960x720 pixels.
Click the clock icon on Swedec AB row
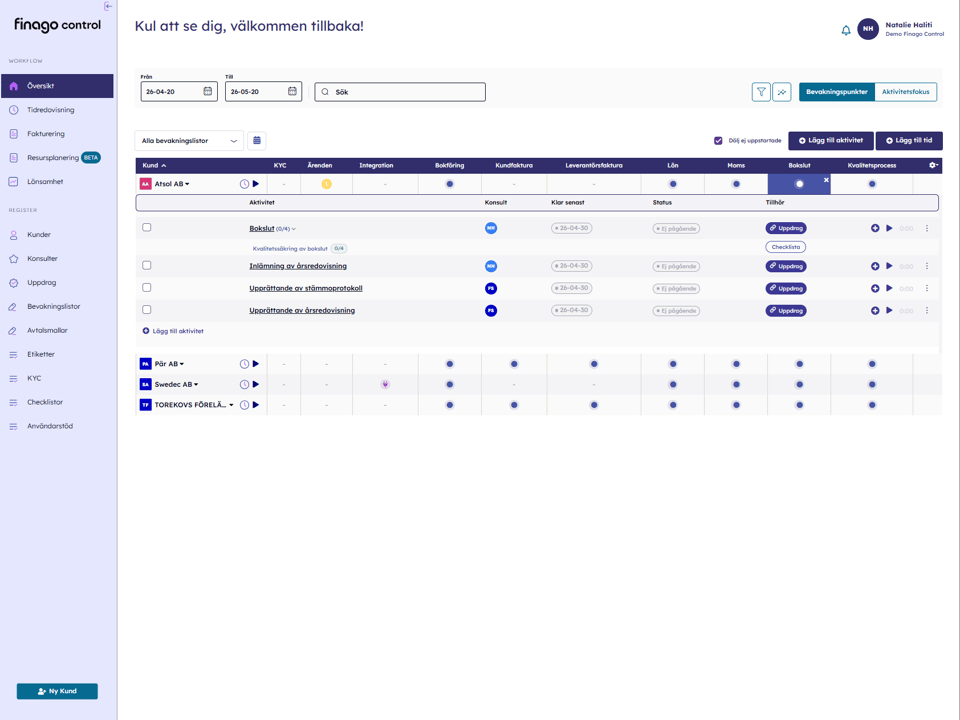tap(245, 384)
